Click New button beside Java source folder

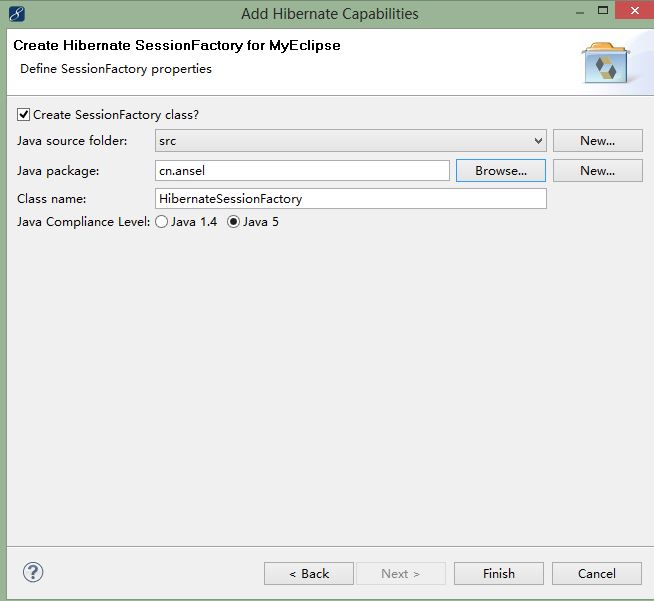[598, 141]
